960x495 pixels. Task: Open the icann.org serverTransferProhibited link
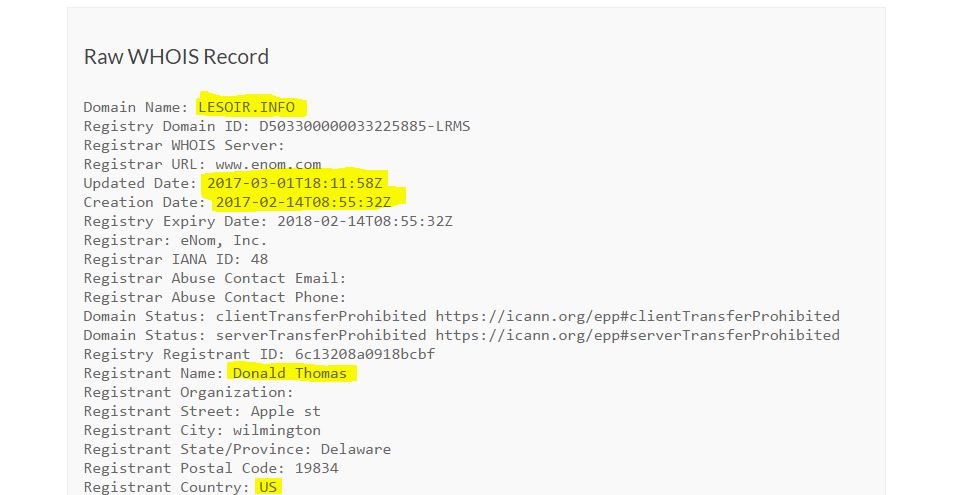637,335
